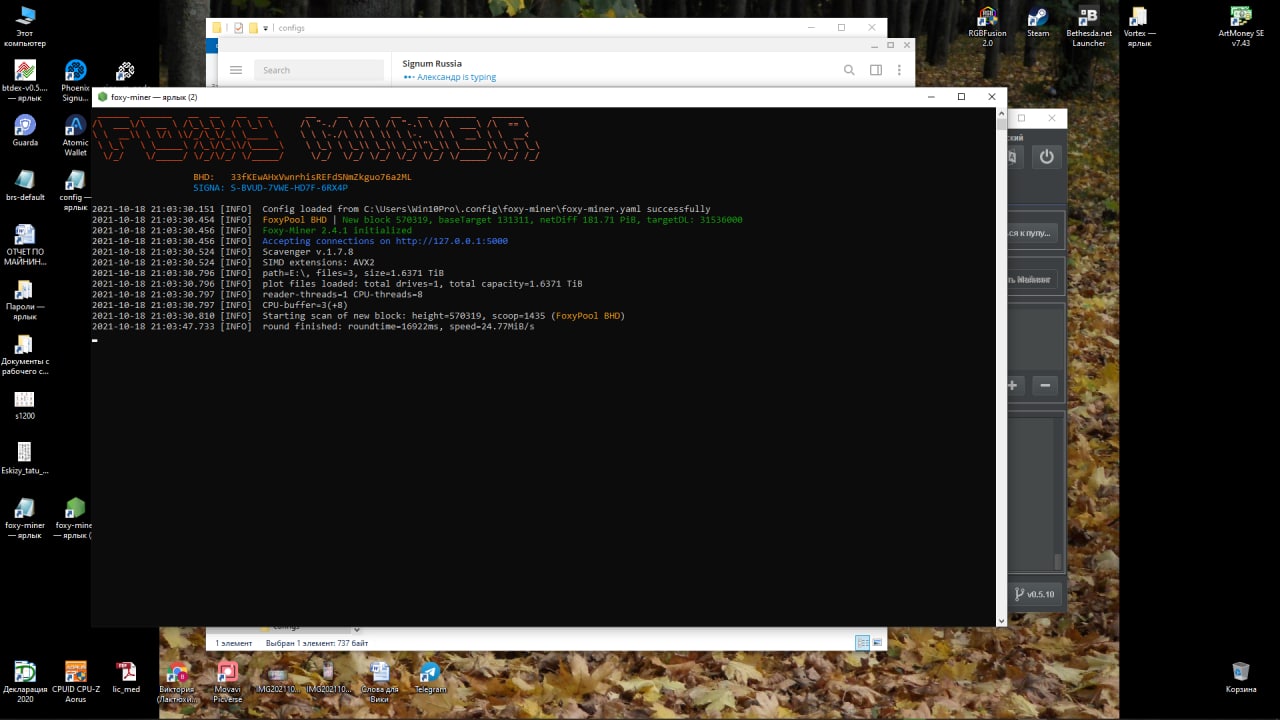The width and height of the screenshot is (1280, 720).
Task: Open the quick access dropdown in configs Explorer title
Action: 265,28
